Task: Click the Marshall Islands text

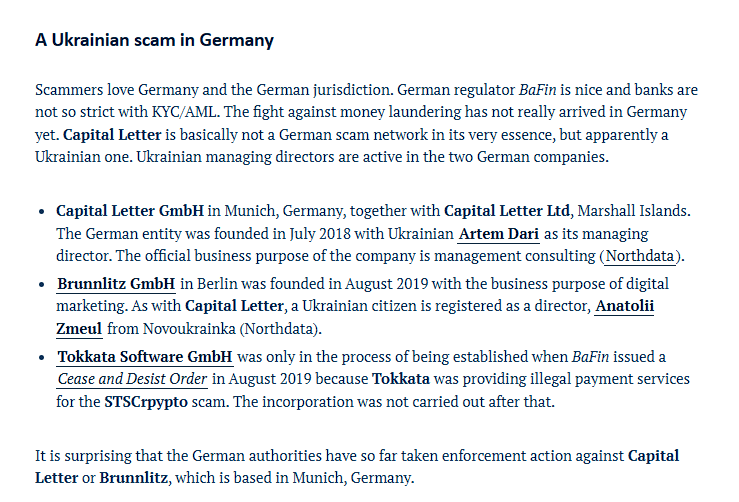Action: coord(634,211)
